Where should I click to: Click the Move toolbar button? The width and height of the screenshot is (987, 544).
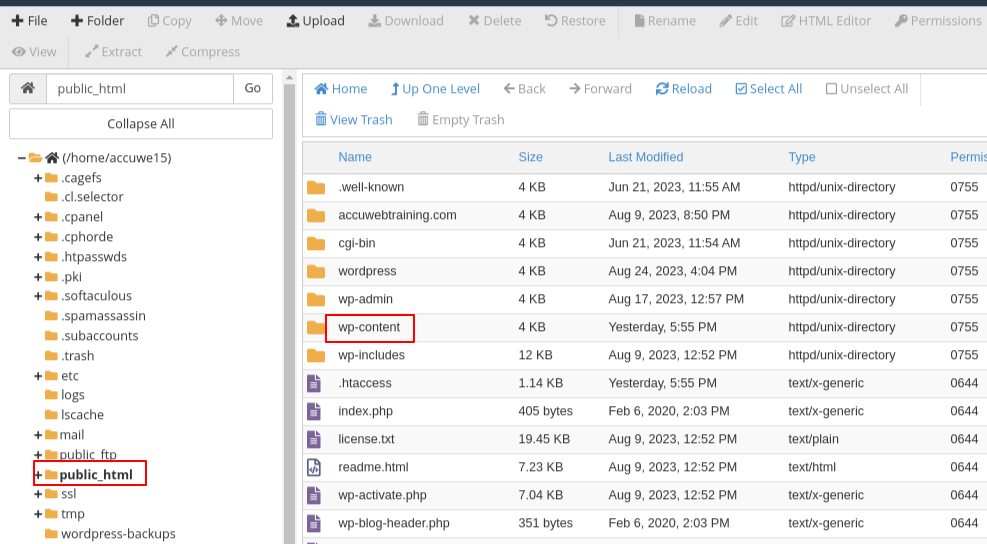click(x=239, y=21)
